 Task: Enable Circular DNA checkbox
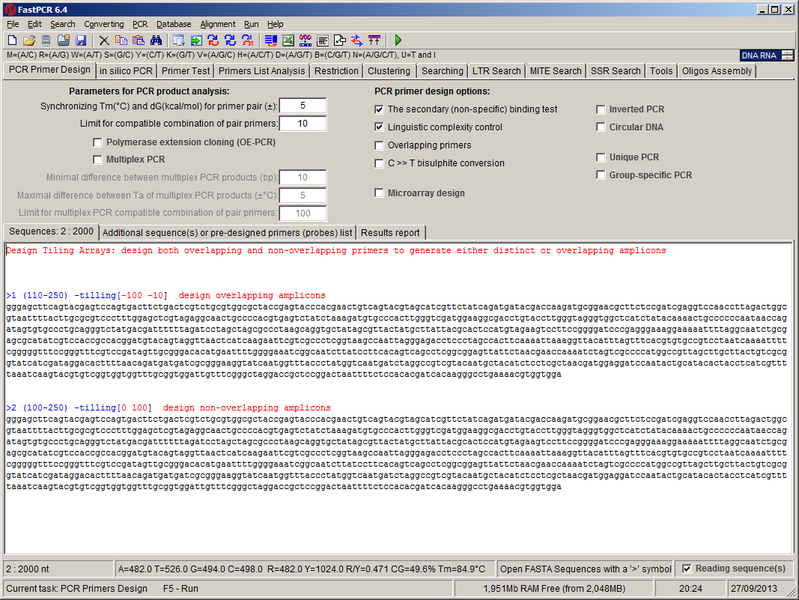click(x=600, y=127)
